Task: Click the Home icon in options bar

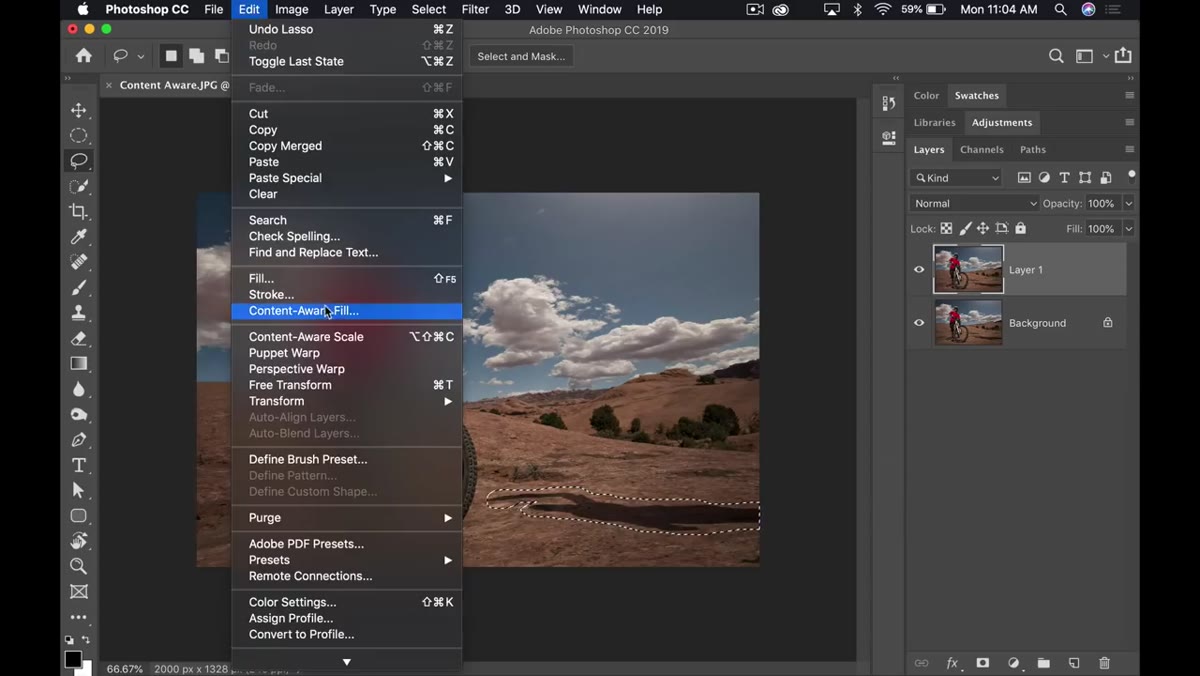Action: tap(84, 56)
